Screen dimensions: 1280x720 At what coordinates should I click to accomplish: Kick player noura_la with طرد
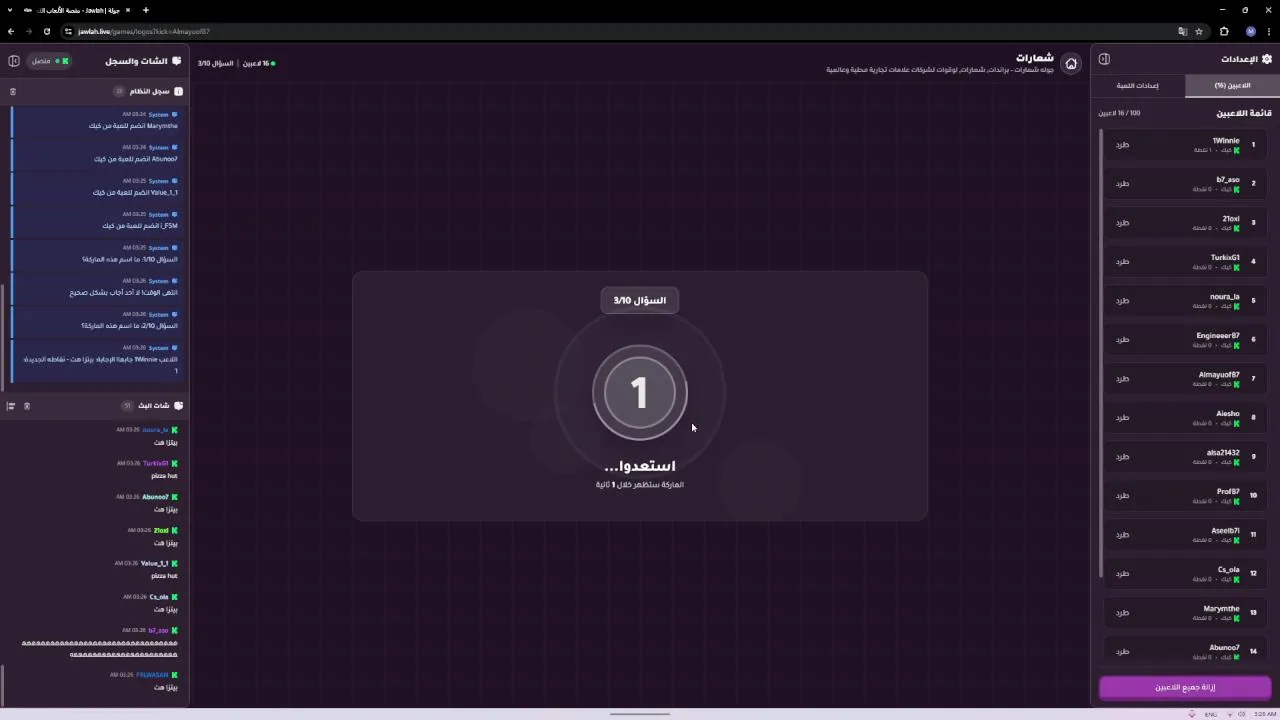coord(1122,301)
